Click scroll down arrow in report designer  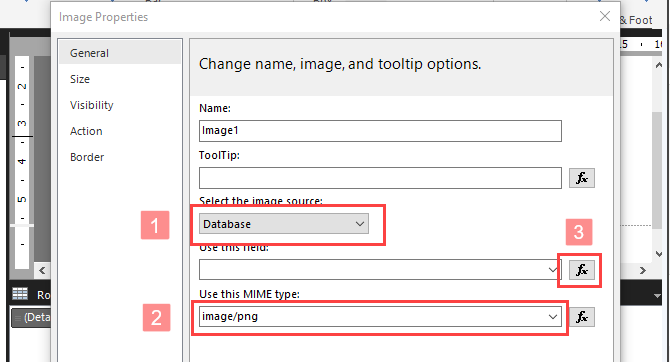pos(658,254)
